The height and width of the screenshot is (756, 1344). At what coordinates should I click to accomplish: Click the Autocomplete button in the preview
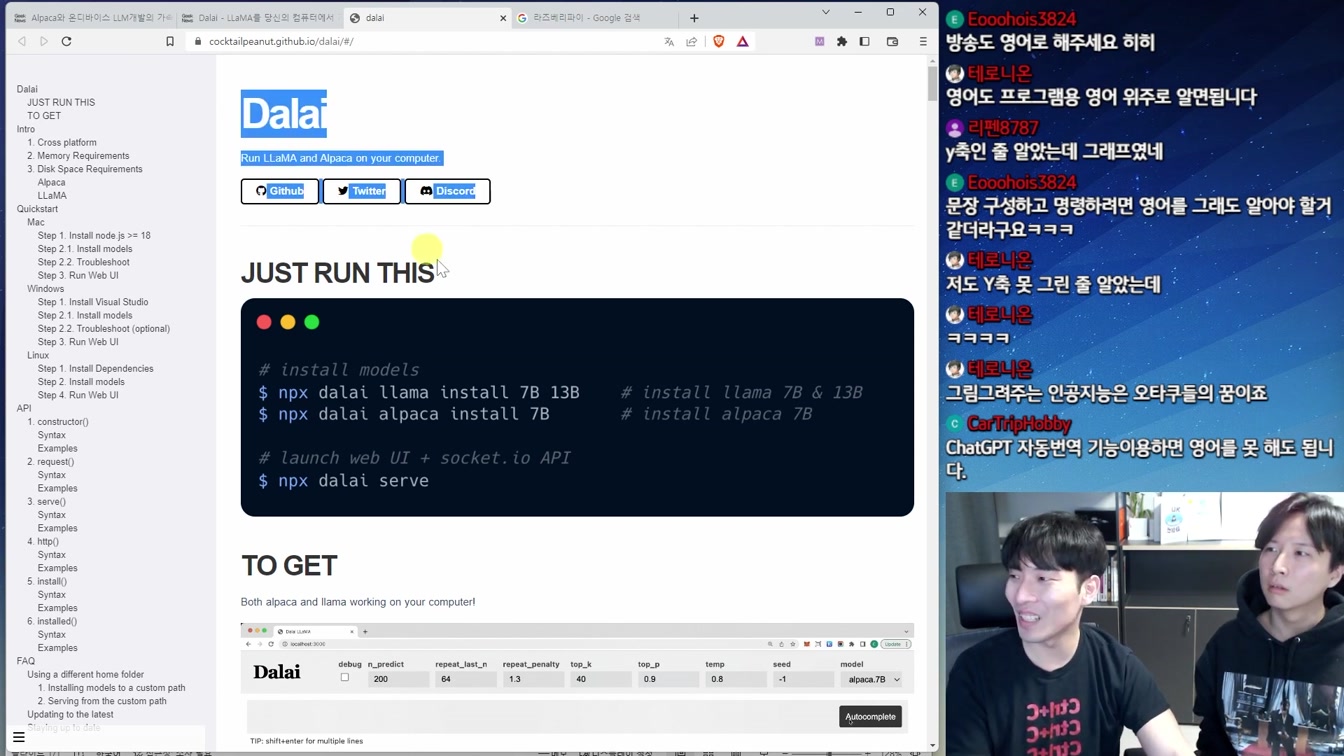[x=870, y=716]
